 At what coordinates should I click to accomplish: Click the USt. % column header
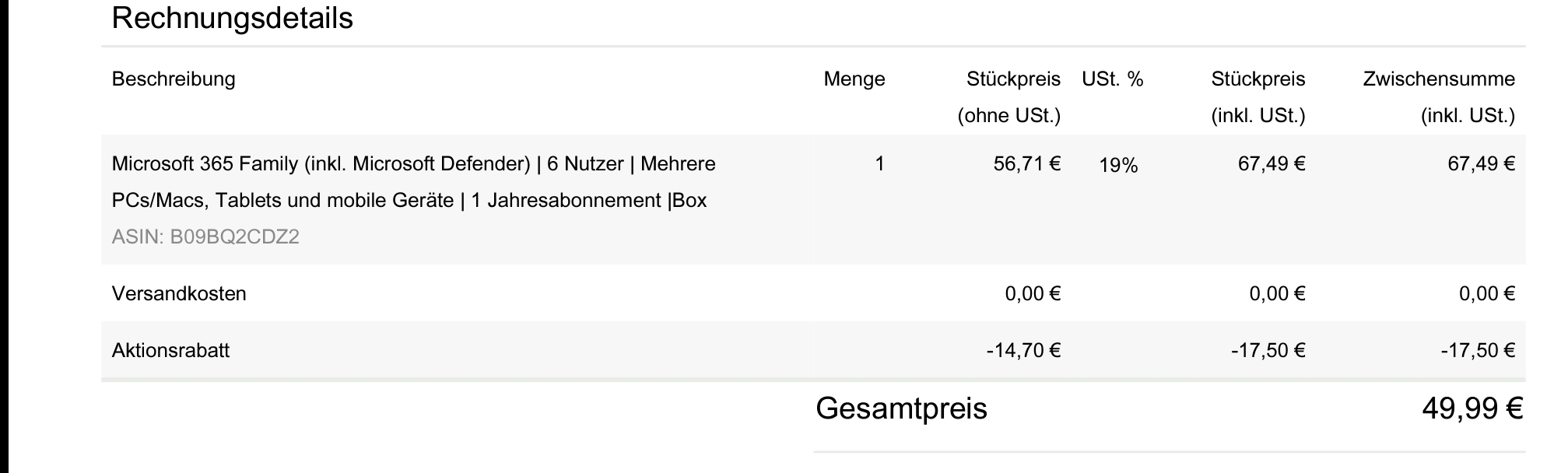[x=1112, y=79]
